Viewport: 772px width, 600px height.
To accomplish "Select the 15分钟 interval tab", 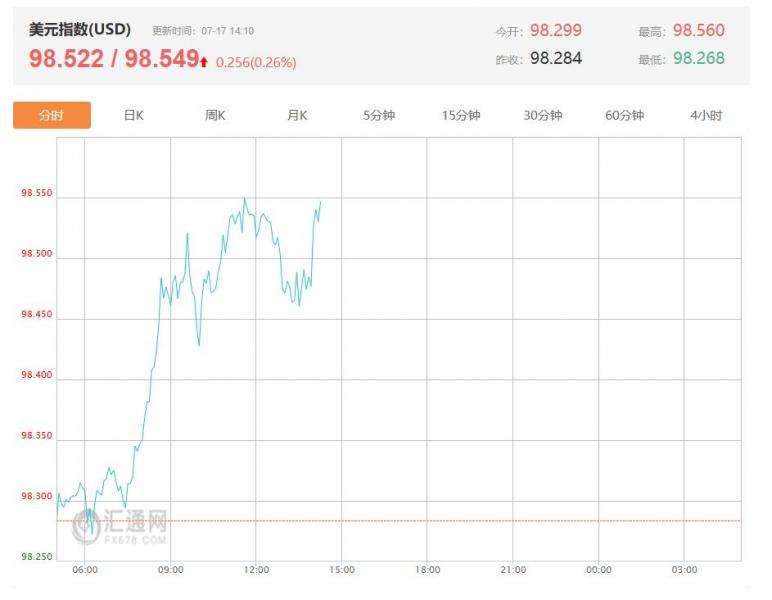I will pos(461,116).
